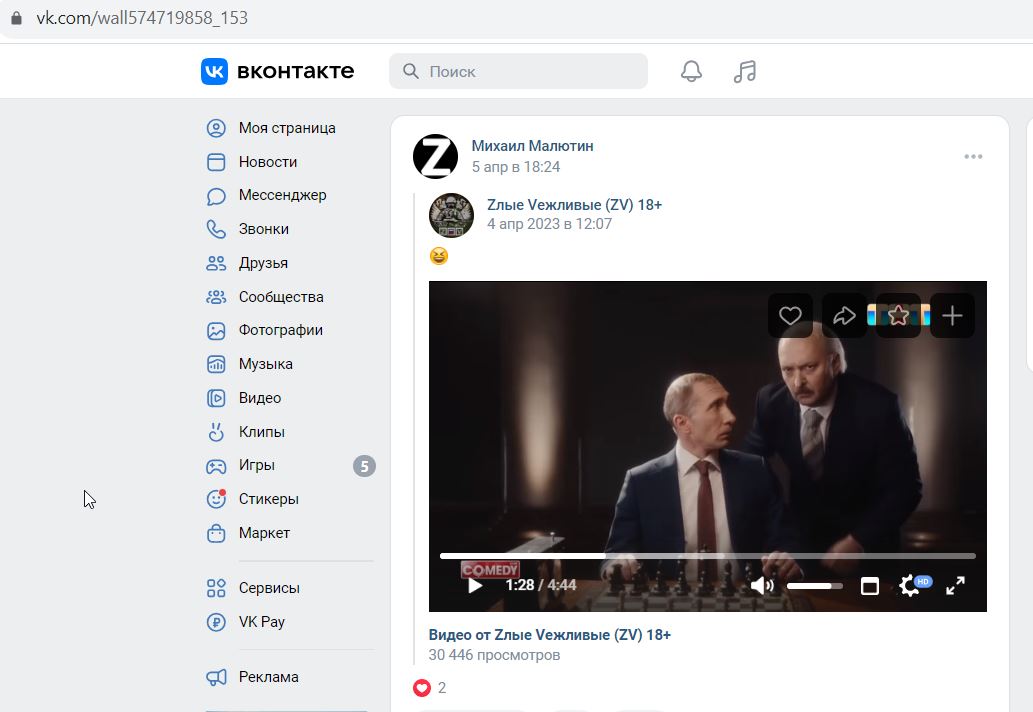Image resolution: width=1033 pixels, height=712 pixels.
Task: Add the video with plus icon
Action: tap(952, 315)
